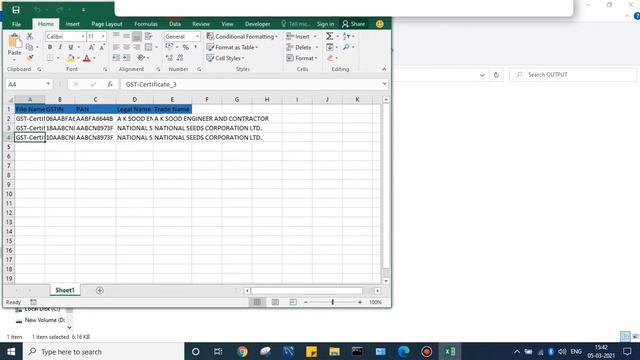Toggle Align Right in Alignment group
Viewport: 640px width, 360px height.
[137, 47]
